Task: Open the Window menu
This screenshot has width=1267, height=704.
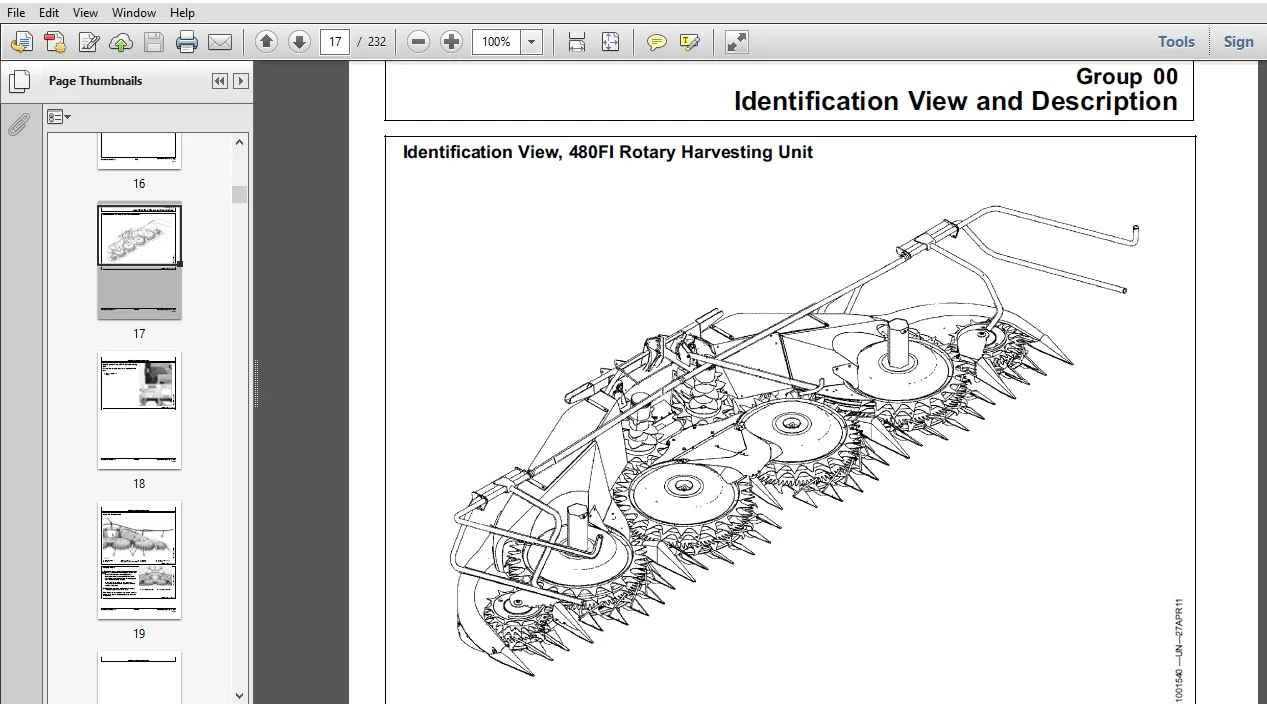Action: coord(134,13)
